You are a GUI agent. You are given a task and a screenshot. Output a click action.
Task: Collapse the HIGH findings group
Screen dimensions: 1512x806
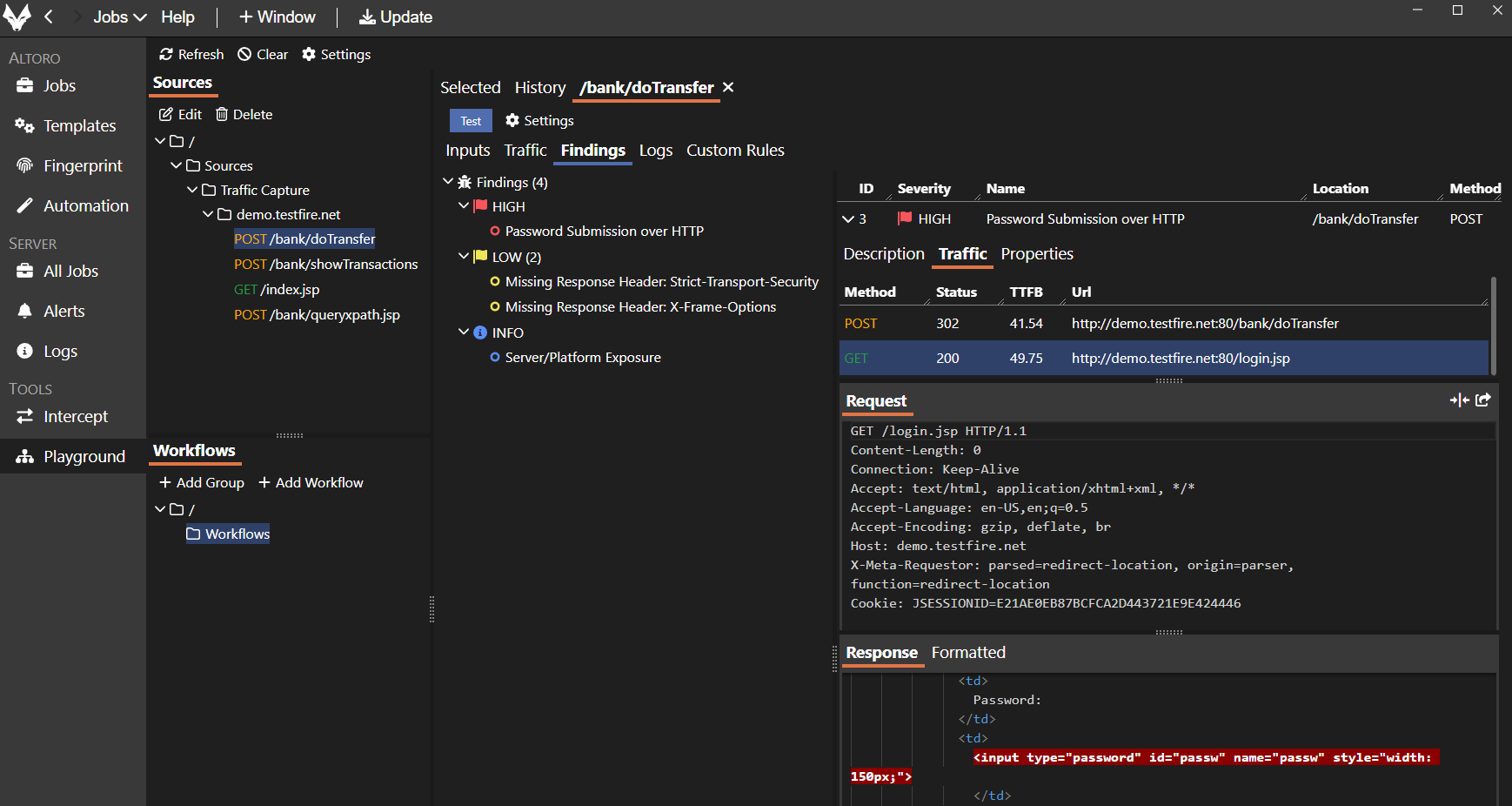[x=464, y=206]
